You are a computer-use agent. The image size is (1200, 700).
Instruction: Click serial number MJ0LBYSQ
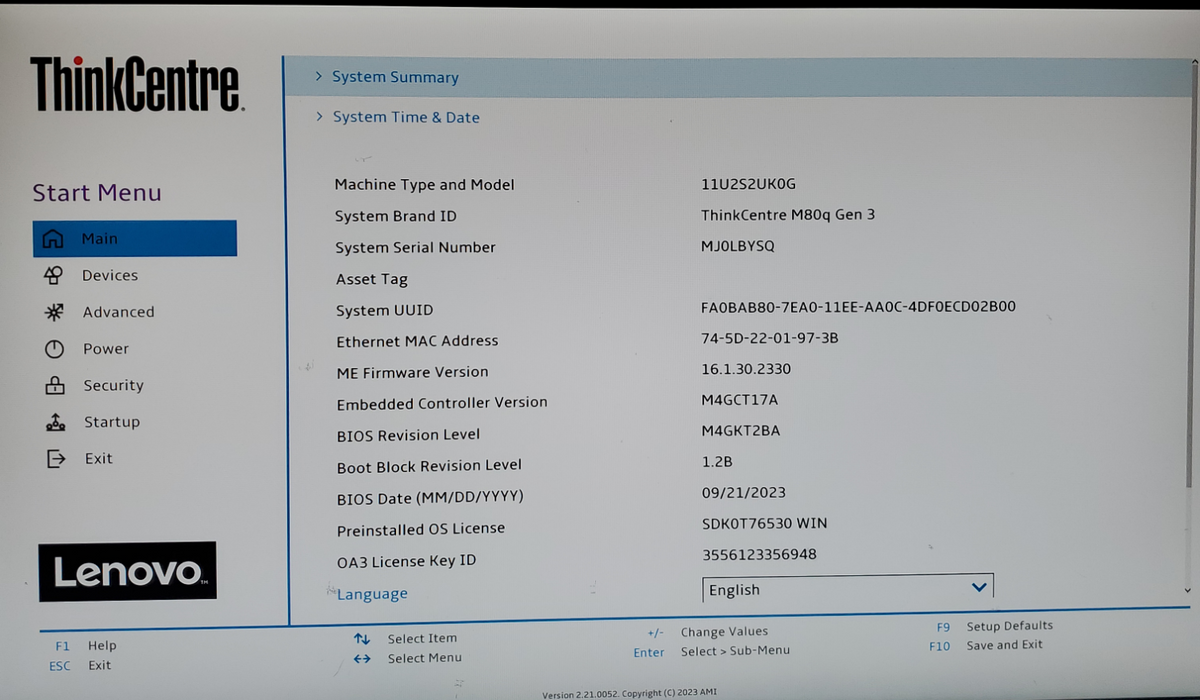pos(738,245)
